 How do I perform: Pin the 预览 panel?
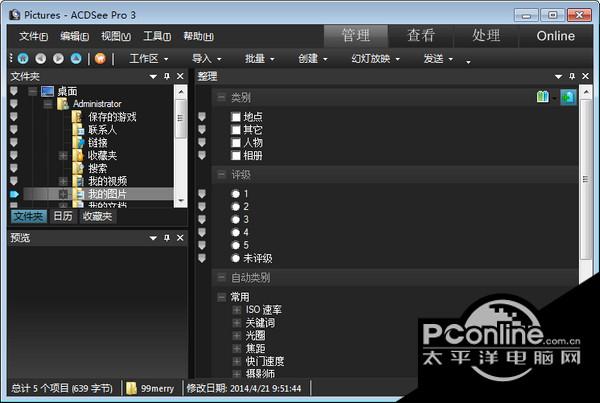point(167,238)
